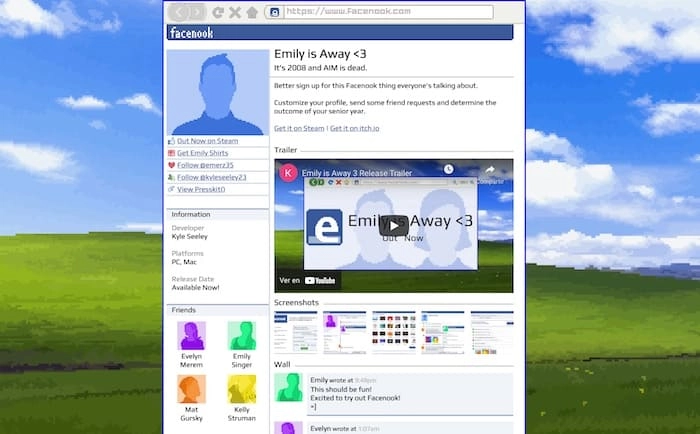The height and width of the screenshot is (434, 700).
Task: Stop loading with the X icon
Action: pyautogui.click(x=235, y=12)
